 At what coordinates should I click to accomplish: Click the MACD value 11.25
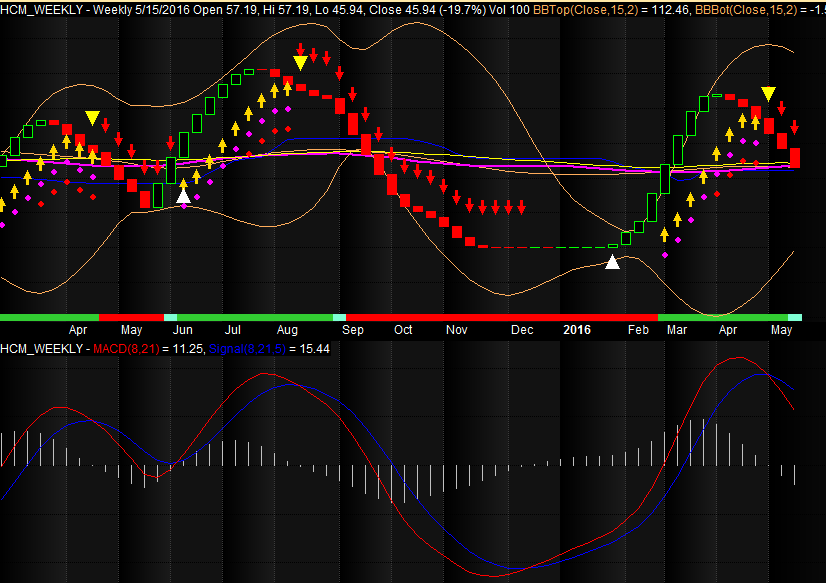click(188, 349)
